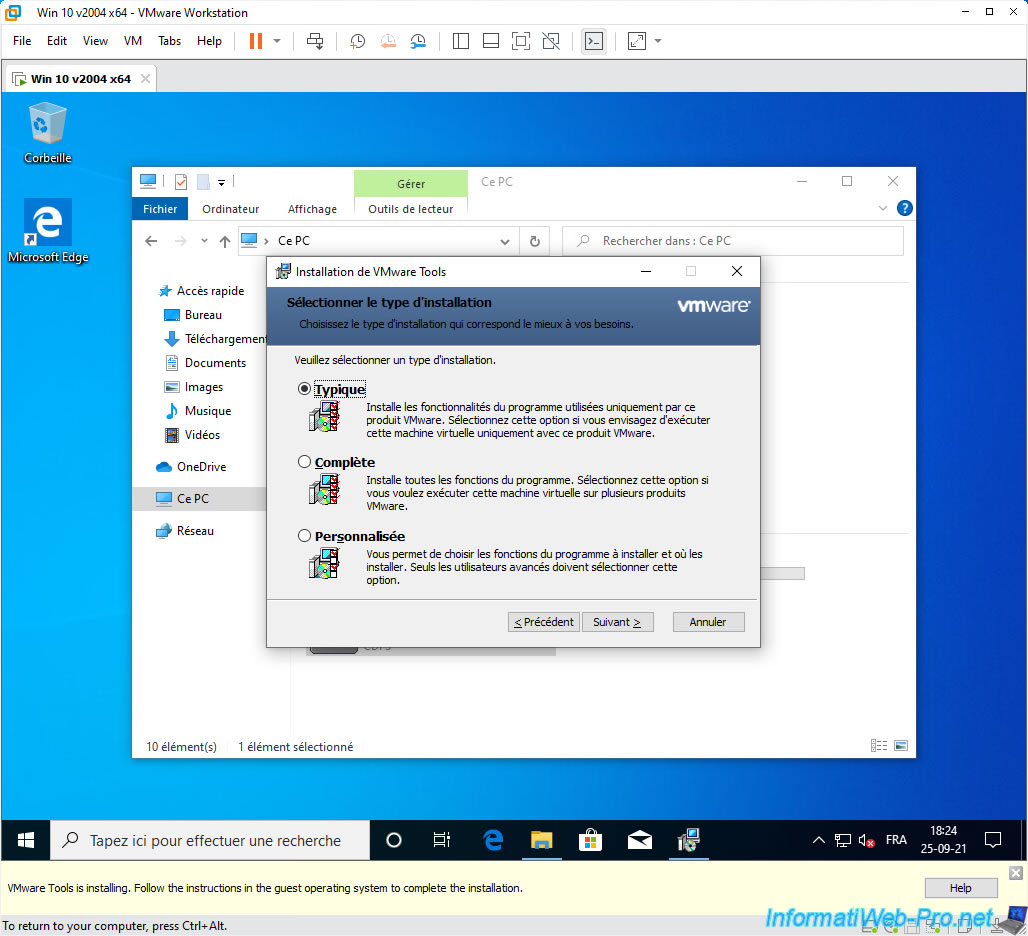Open Microsoft Store from the taskbar
1028x936 pixels.
(590, 840)
